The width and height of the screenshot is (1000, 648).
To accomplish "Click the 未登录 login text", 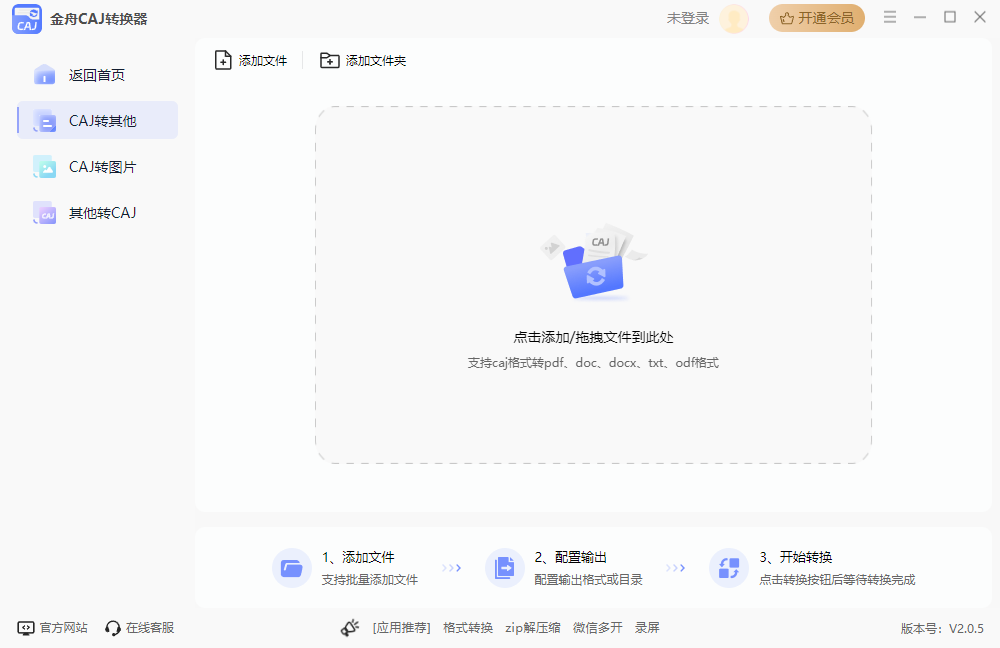I will [x=688, y=18].
